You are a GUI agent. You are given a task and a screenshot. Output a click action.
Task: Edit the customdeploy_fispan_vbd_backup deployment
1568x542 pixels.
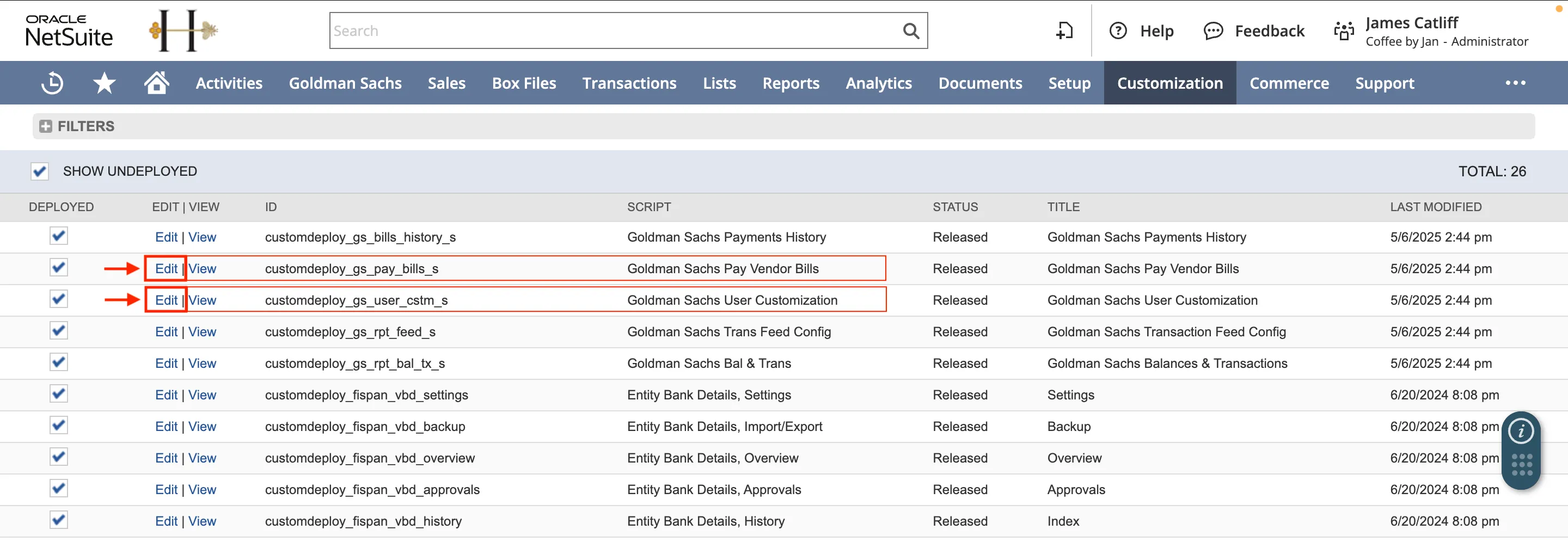click(x=166, y=427)
